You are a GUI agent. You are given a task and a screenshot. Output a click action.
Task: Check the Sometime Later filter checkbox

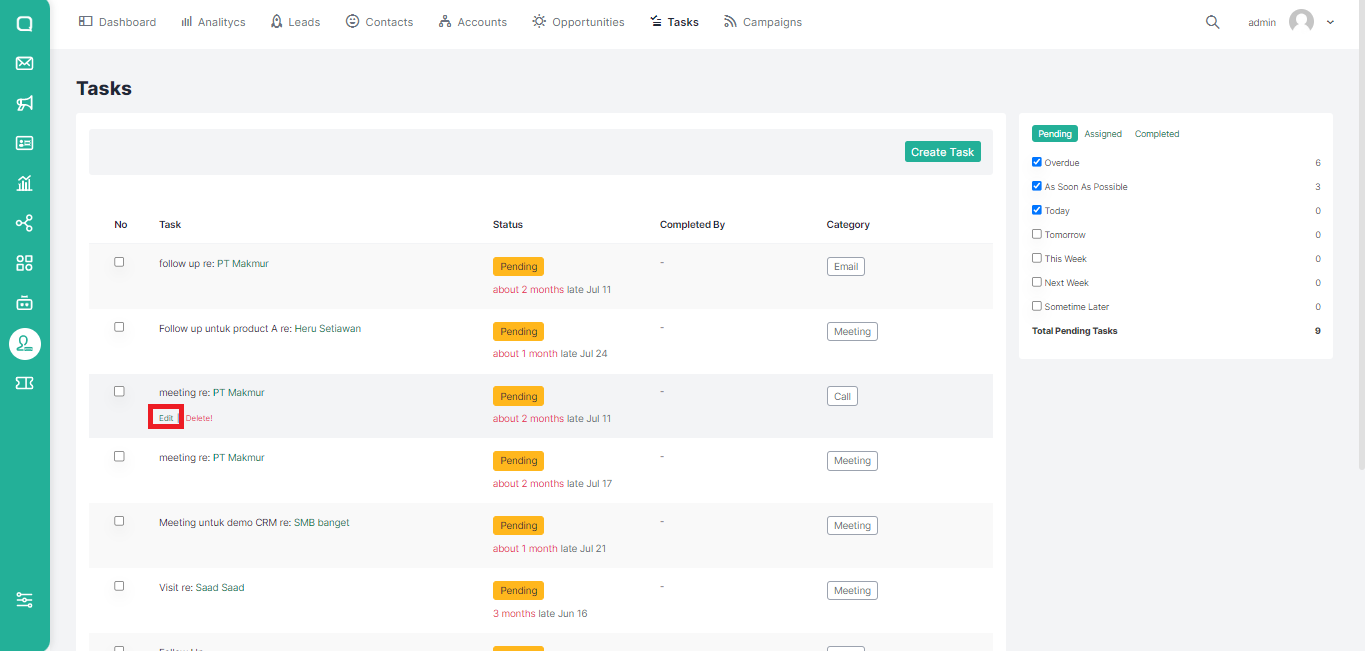(x=1037, y=306)
